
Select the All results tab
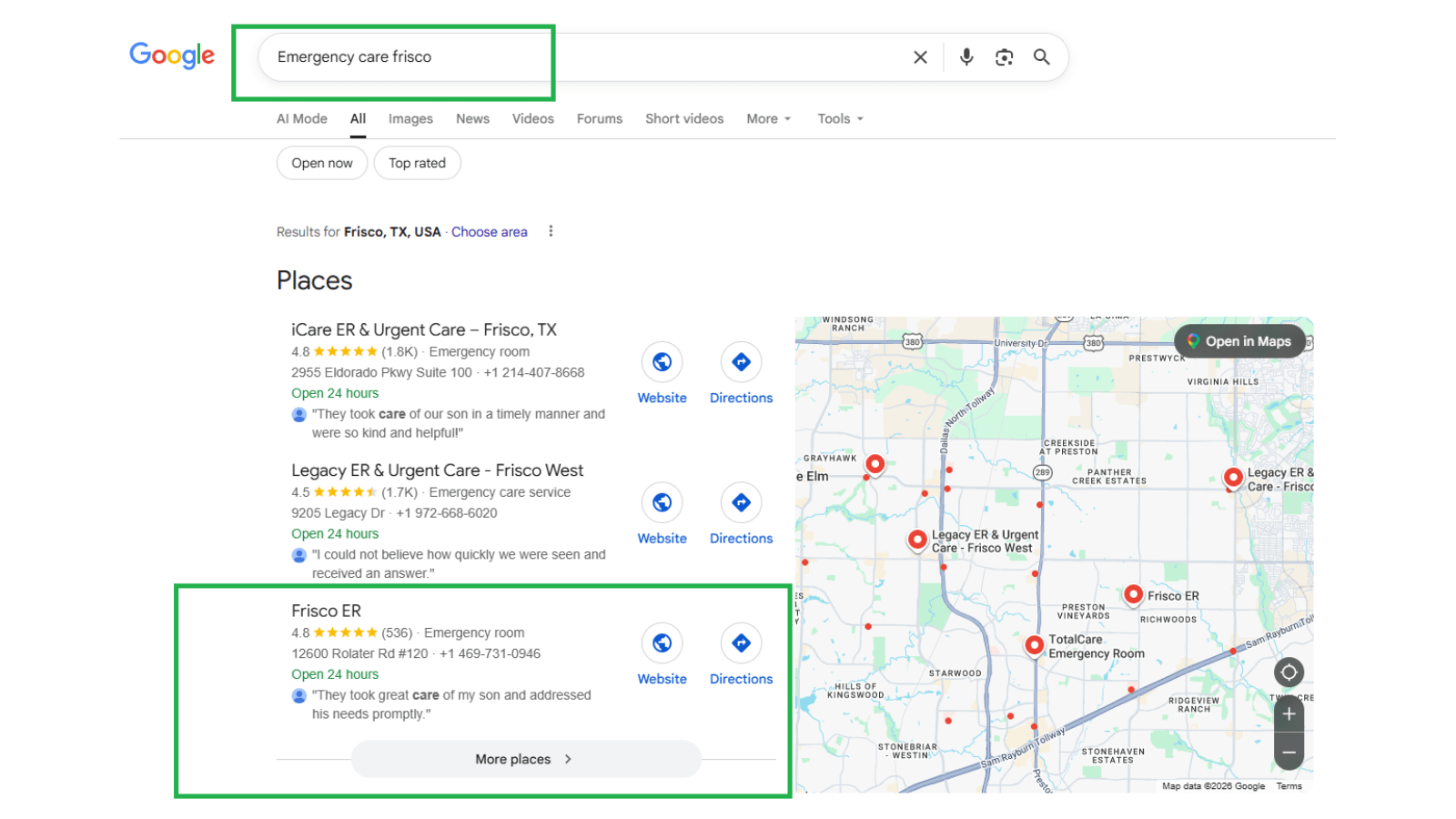click(x=359, y=118)
